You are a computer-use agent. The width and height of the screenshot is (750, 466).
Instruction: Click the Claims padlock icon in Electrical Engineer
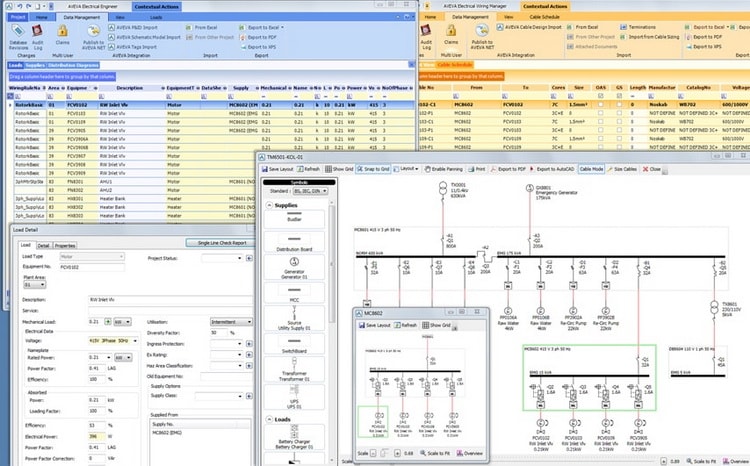click(63, 31)
